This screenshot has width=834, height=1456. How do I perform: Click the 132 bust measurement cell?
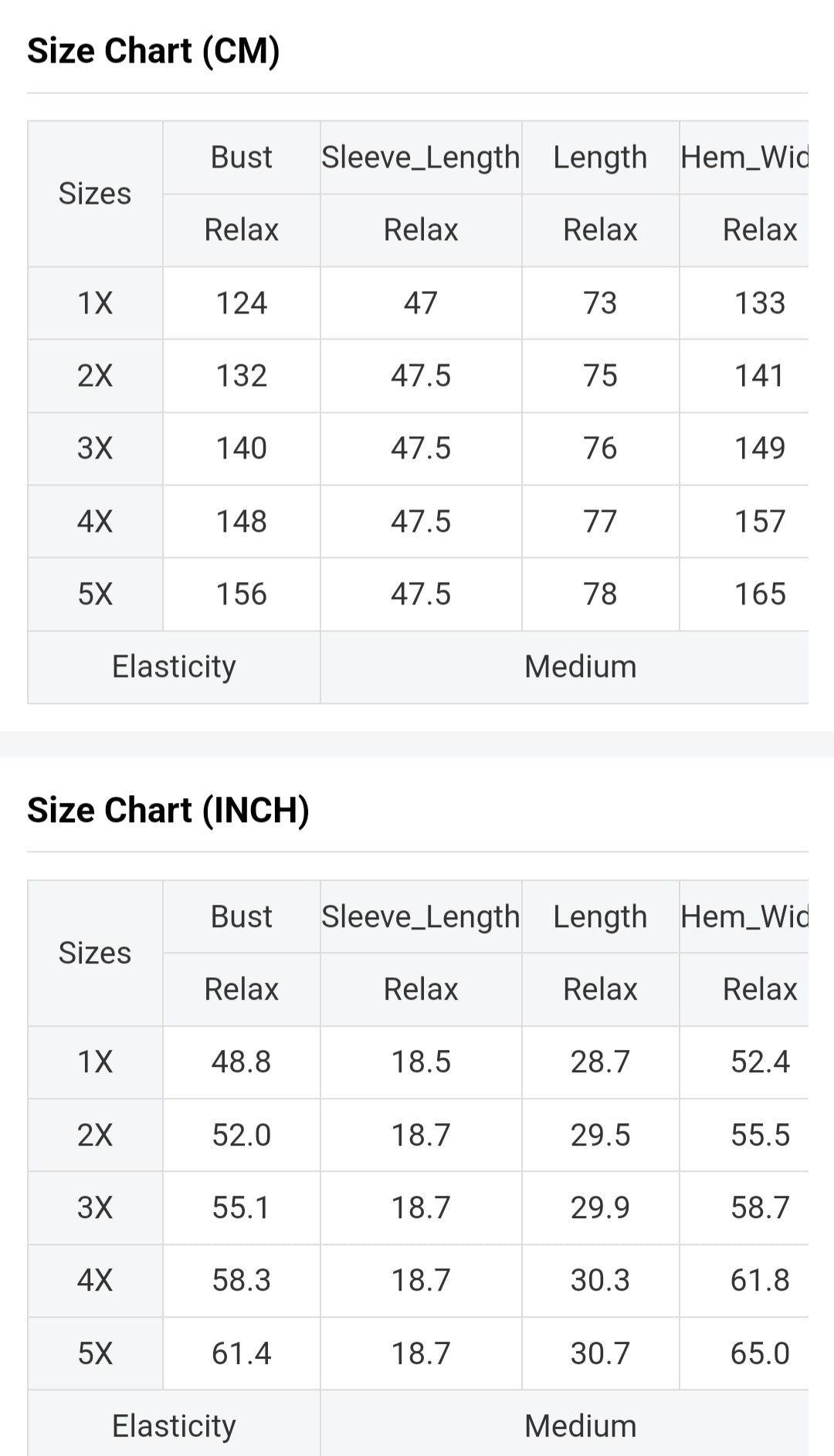pyautogui.click(x=241, y=376)
